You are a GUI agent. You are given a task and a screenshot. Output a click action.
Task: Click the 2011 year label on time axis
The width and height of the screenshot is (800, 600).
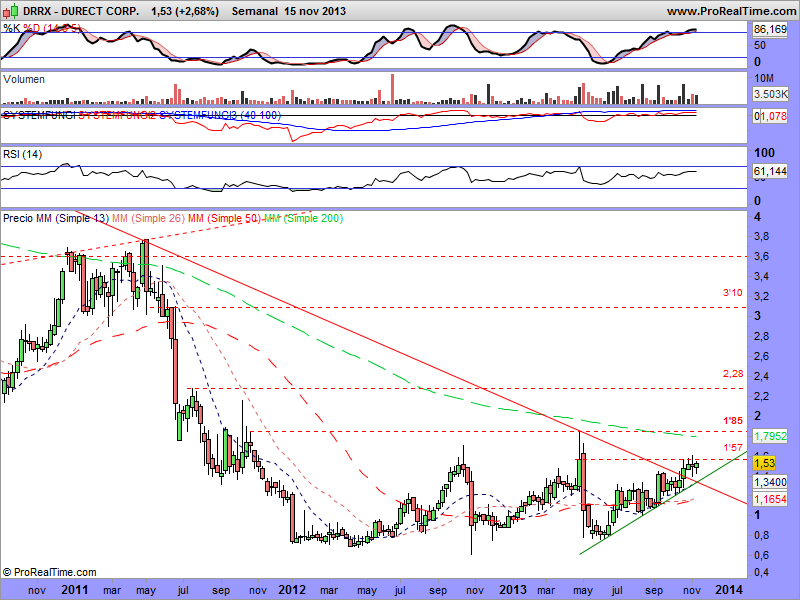pyautogui.click(x=77, y=590)
